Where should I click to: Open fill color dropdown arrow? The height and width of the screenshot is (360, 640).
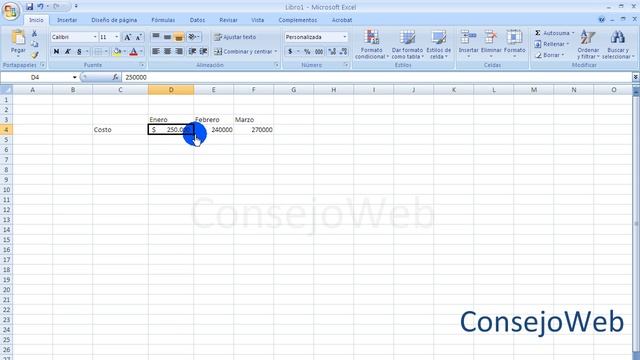(124, 51)
